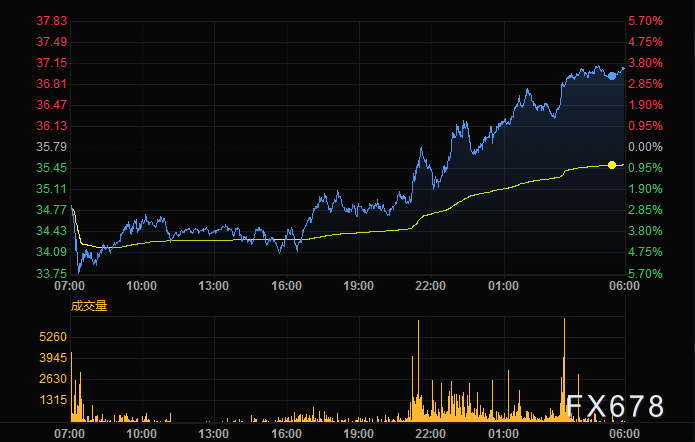Select the 35.45 price axis label
This screenshot has height=442, width=695.
[51, 168]
